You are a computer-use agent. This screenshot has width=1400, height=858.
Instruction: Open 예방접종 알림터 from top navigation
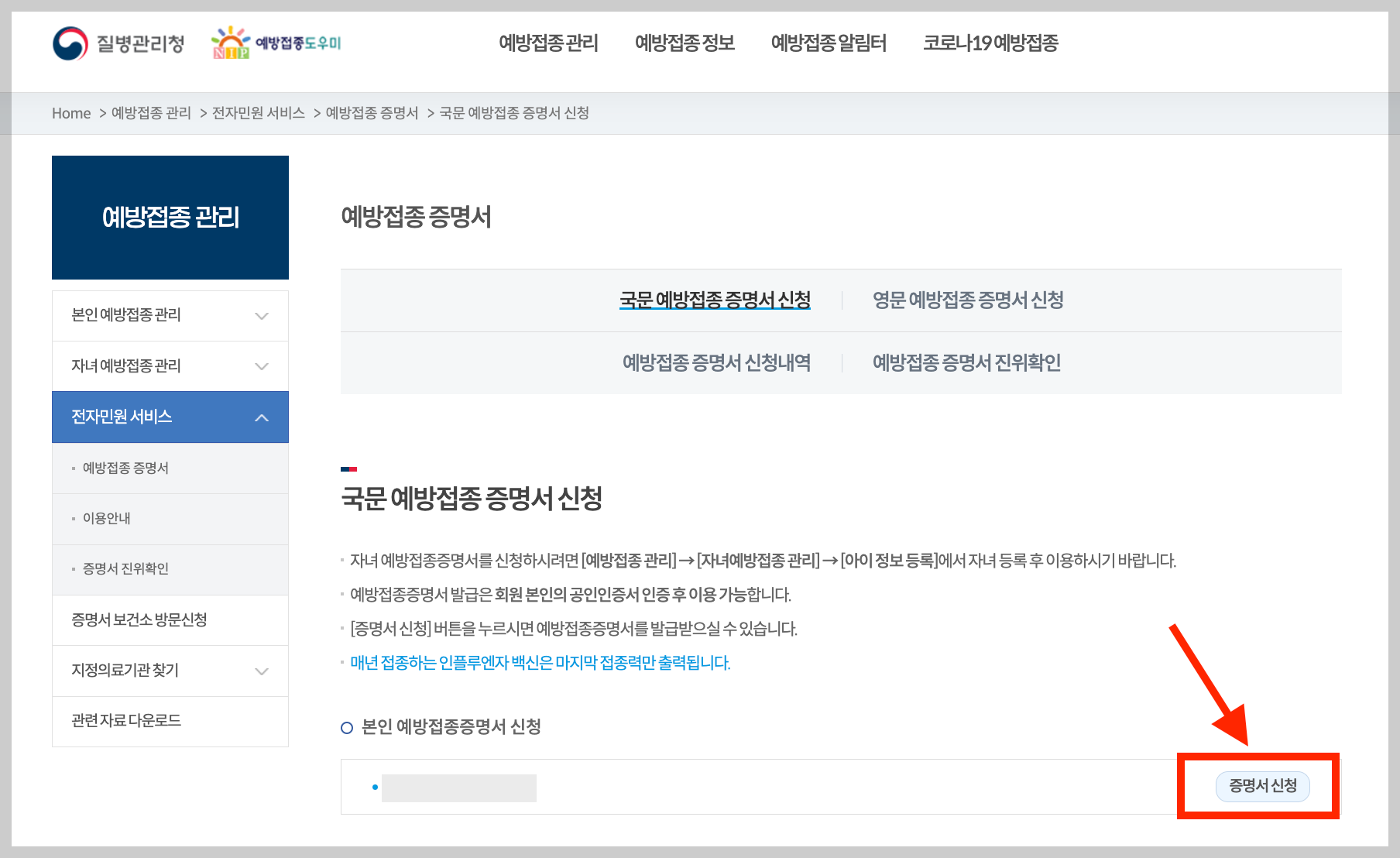829,43
